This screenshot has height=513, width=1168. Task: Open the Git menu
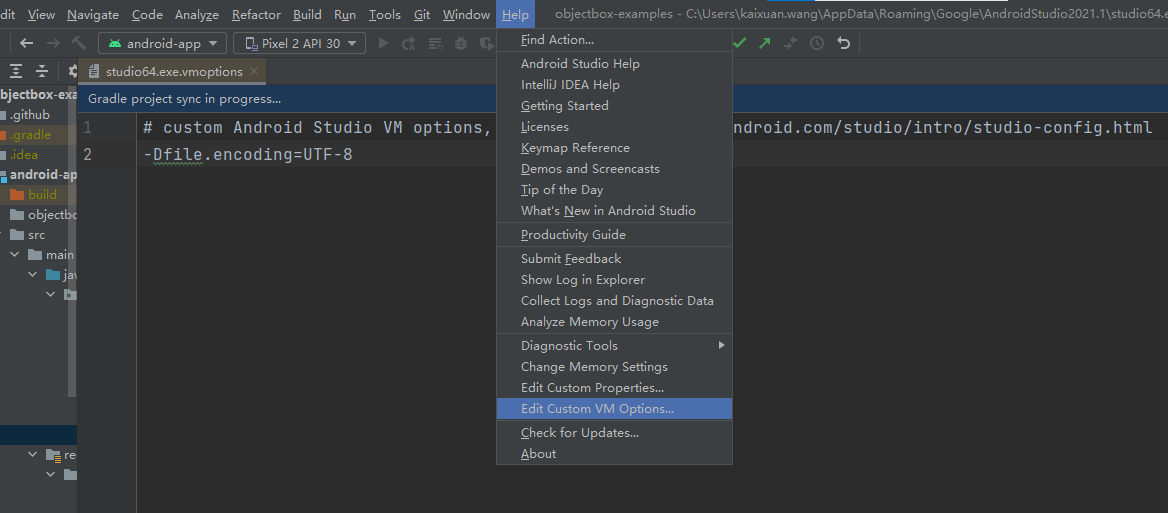click(422, 15)
